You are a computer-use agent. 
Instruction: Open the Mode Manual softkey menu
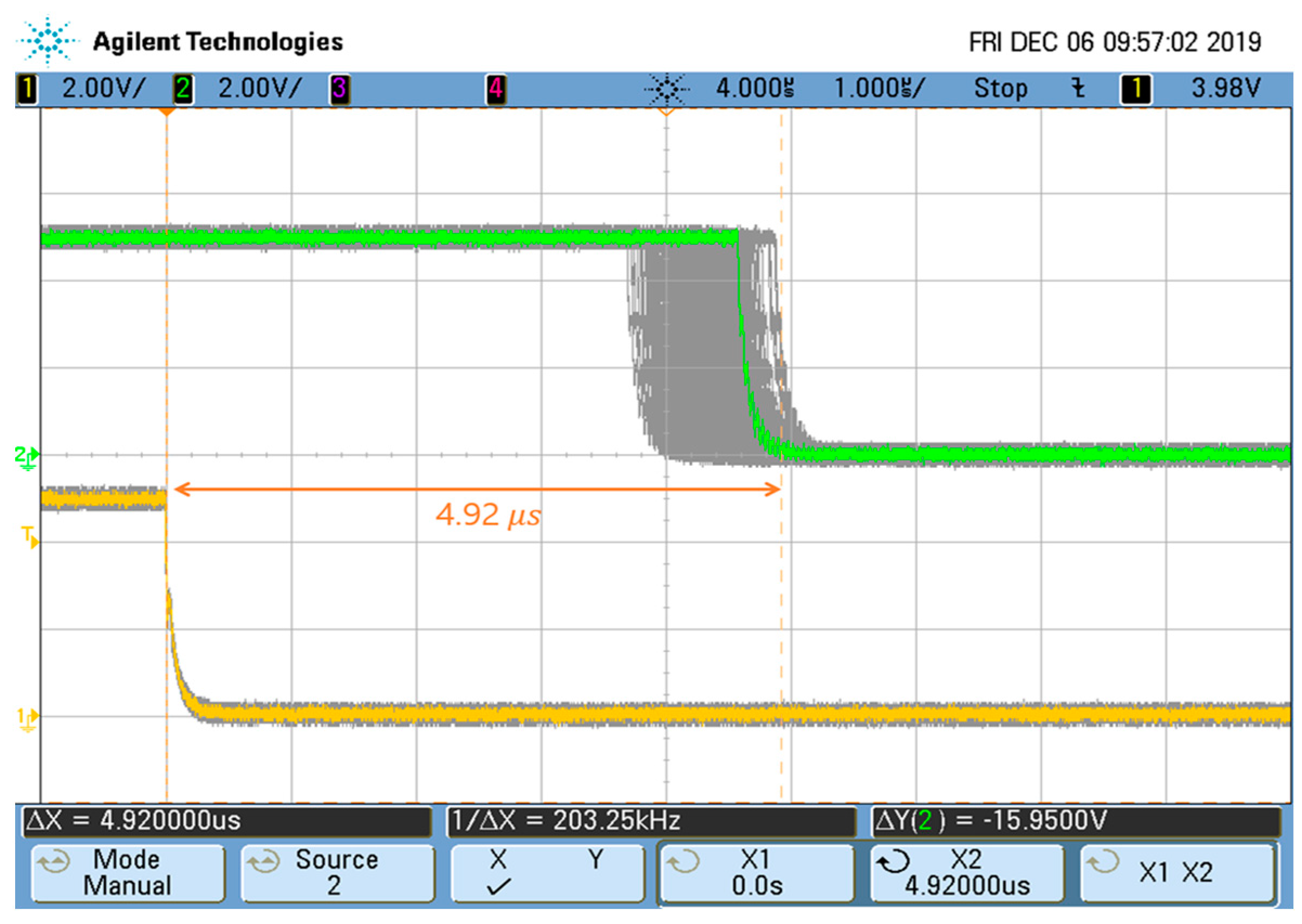[127, 874]
